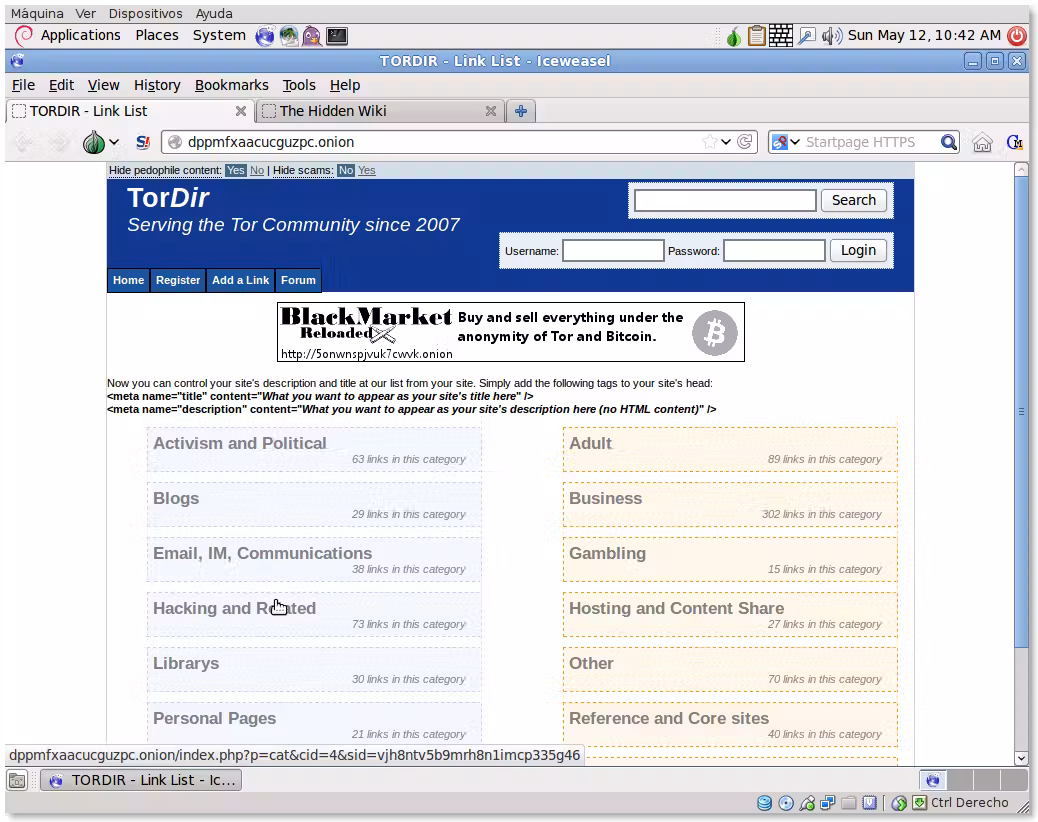The width and height of the screenshot is (1038, 822).
Task: Close The Hidden Wiki tab
Action: click(x=491, y=111)
